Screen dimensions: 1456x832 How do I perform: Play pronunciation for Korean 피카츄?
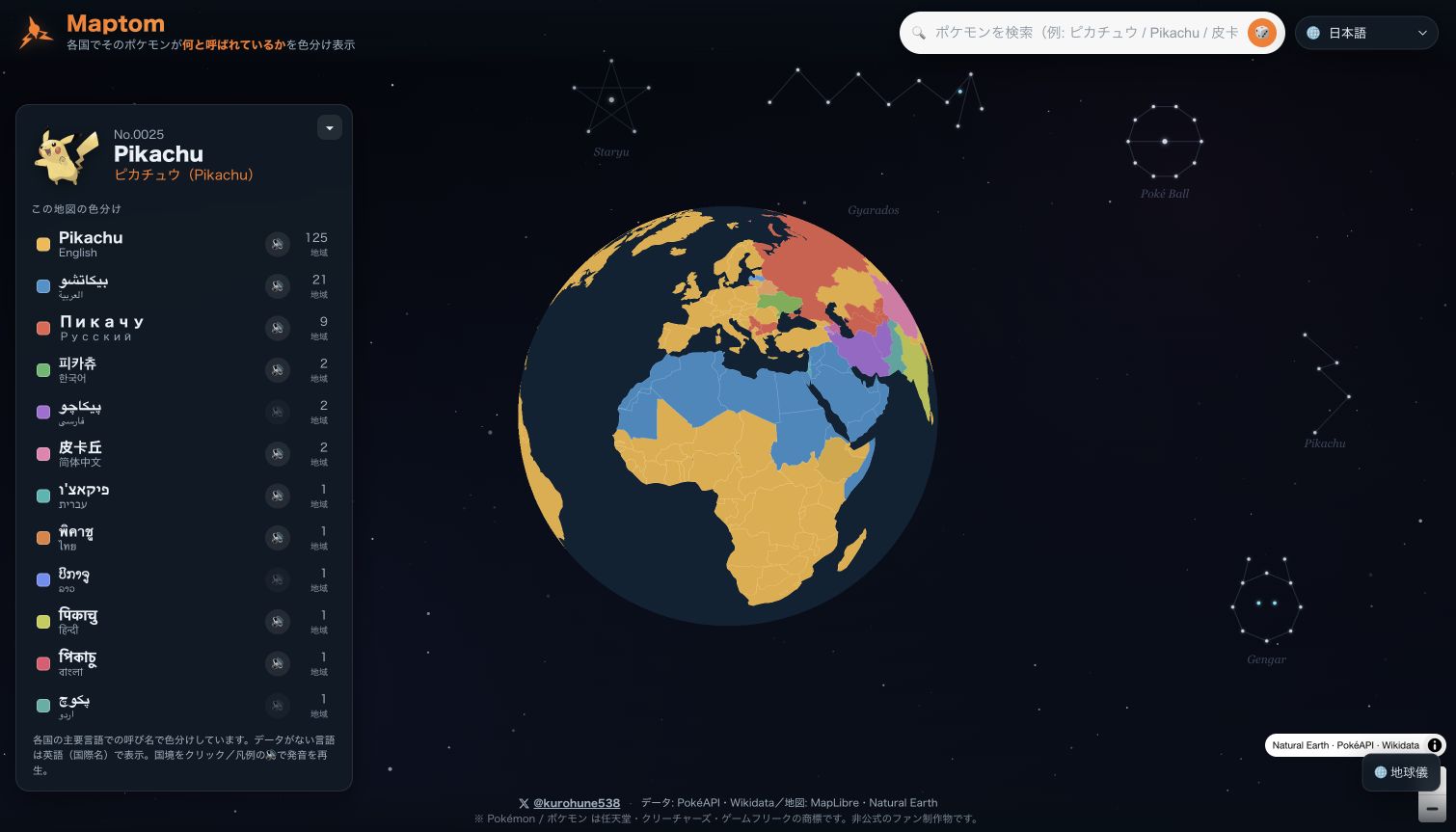pos(278,370)
